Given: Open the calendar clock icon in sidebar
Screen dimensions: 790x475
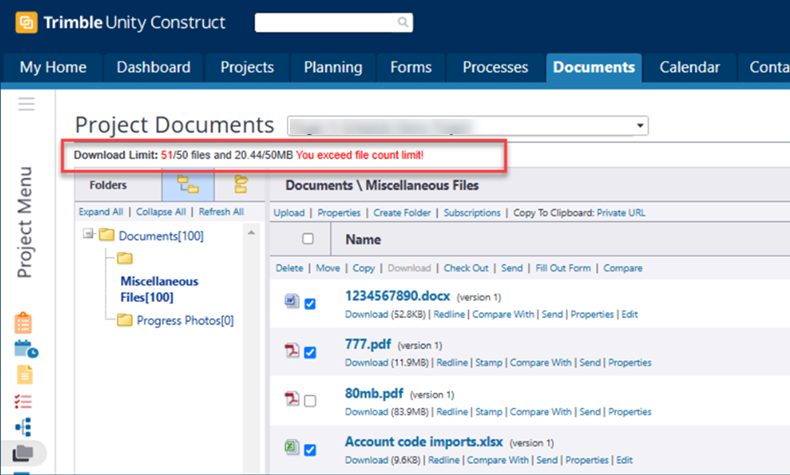Looking at the screenshot, I should click(x=25, y=349).
